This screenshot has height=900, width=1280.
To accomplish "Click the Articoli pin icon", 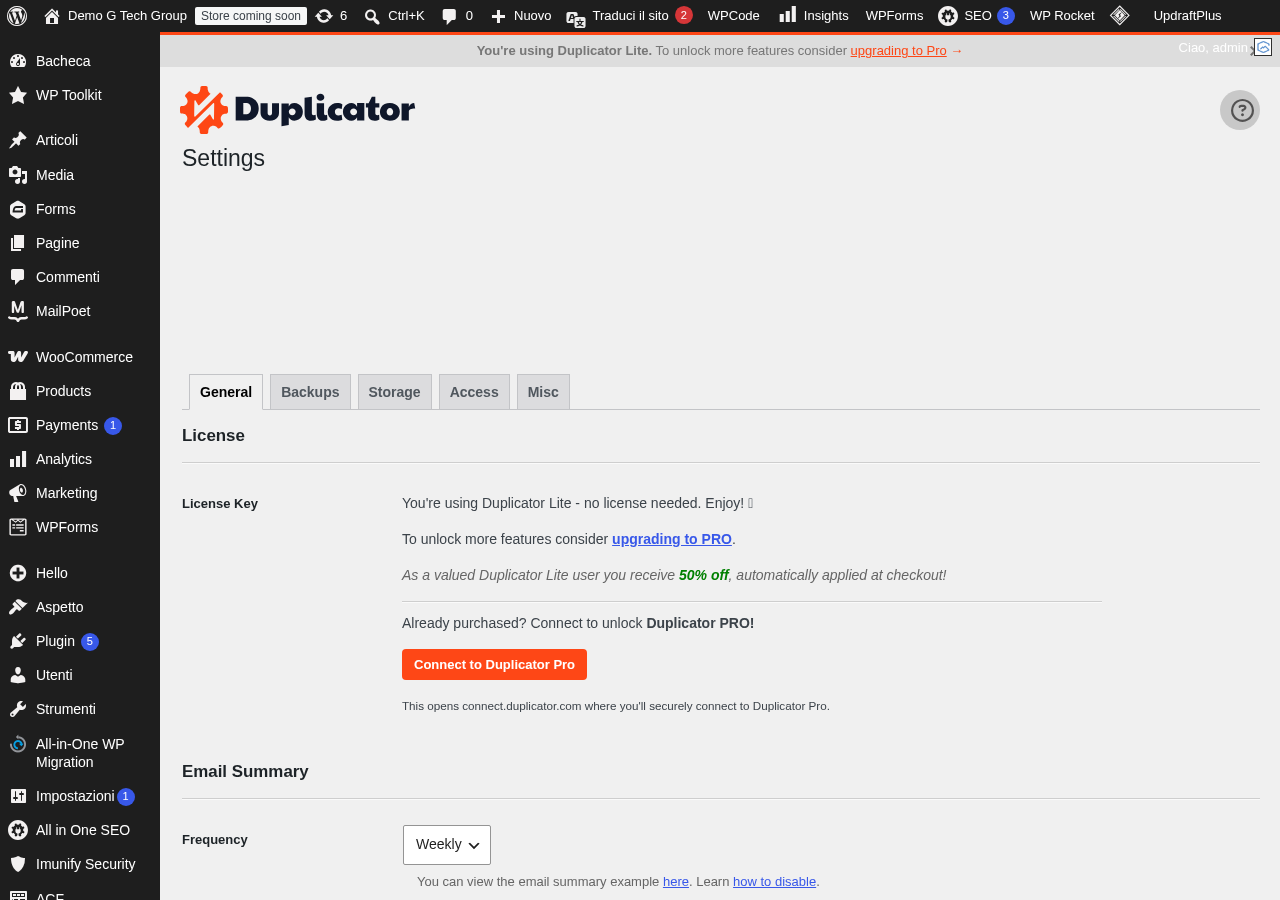I will point(18,140).
